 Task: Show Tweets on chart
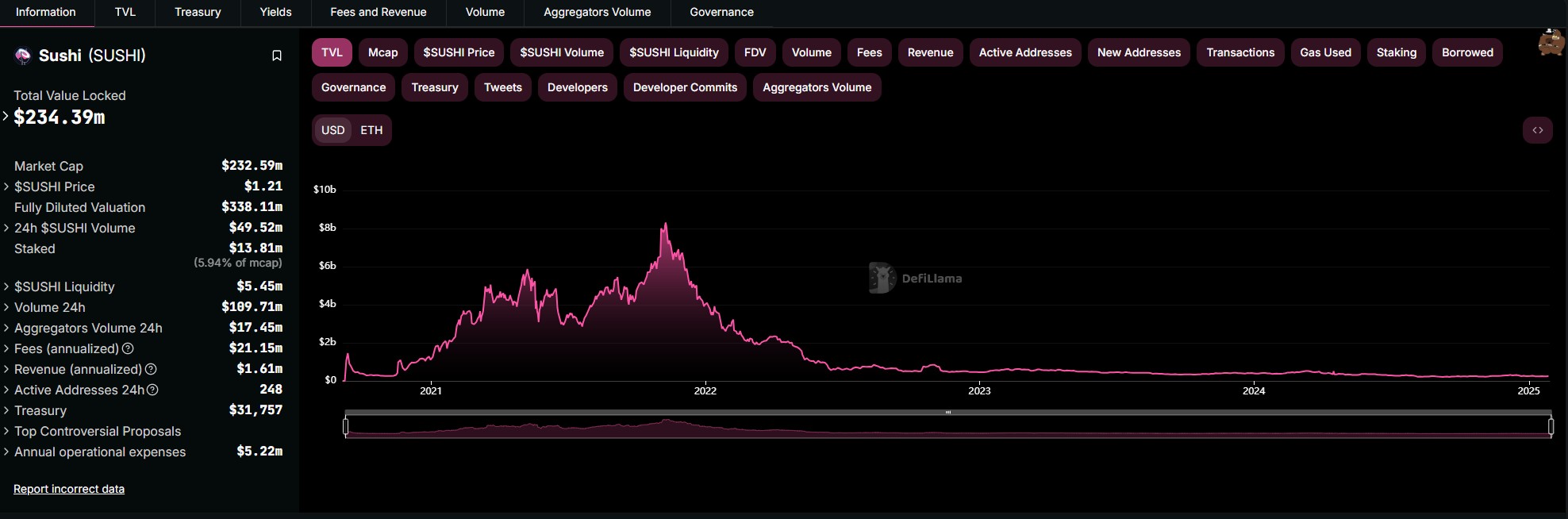tap(503, 87)
